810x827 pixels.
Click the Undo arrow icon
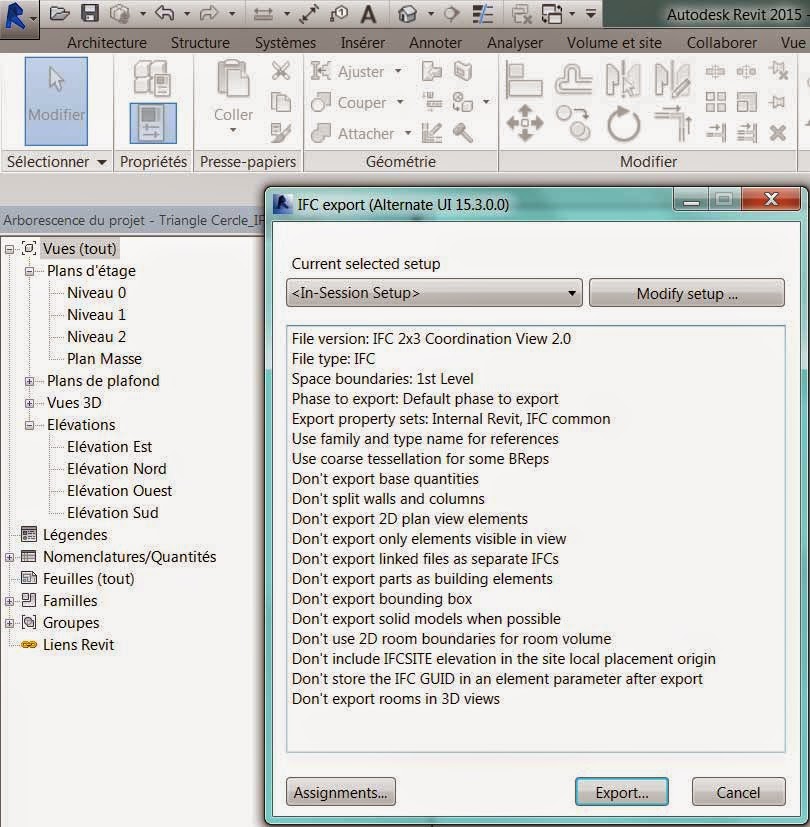click(165, 14)
